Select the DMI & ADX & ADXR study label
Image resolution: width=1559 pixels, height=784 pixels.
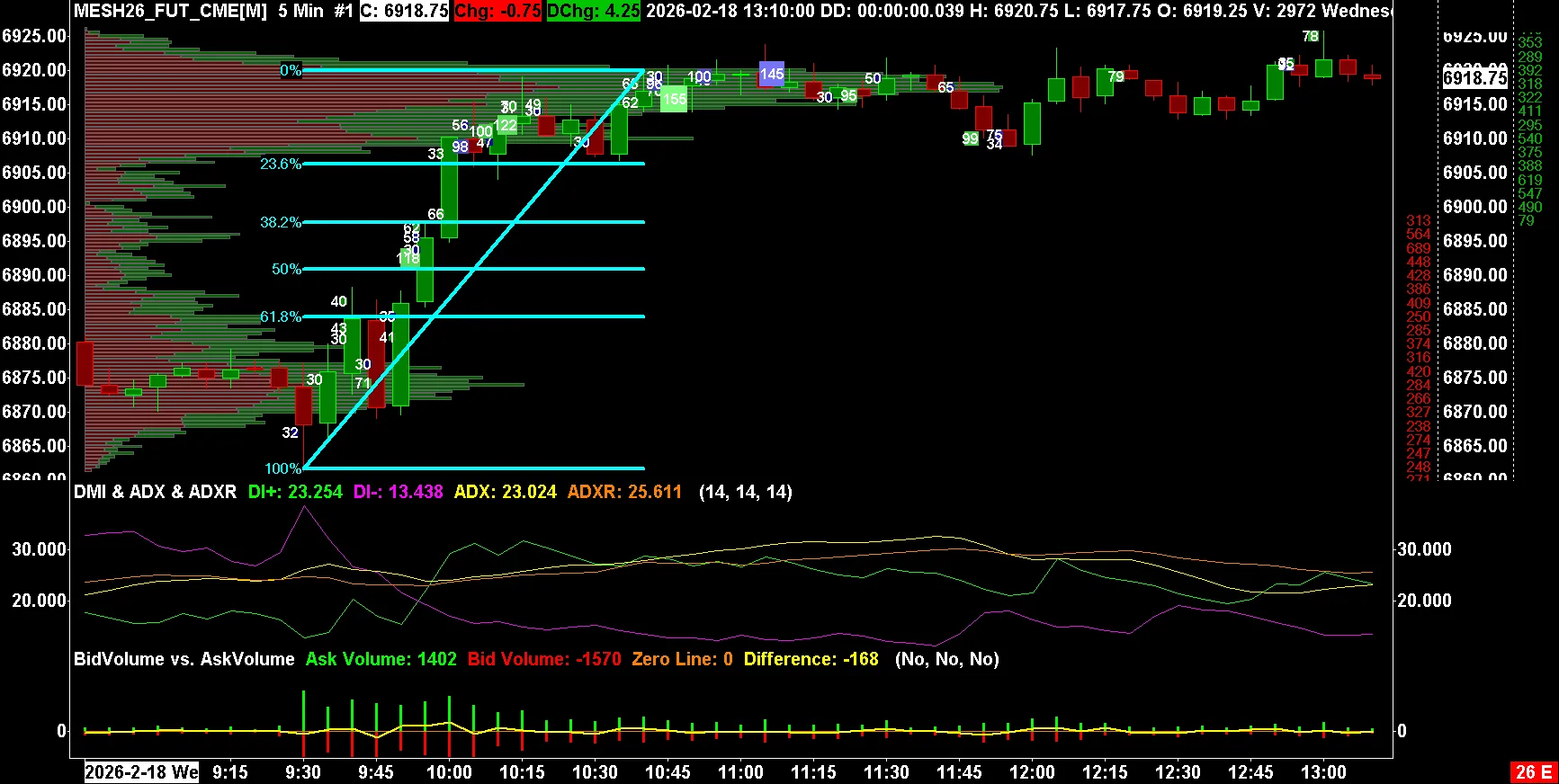tap(155, 492)
